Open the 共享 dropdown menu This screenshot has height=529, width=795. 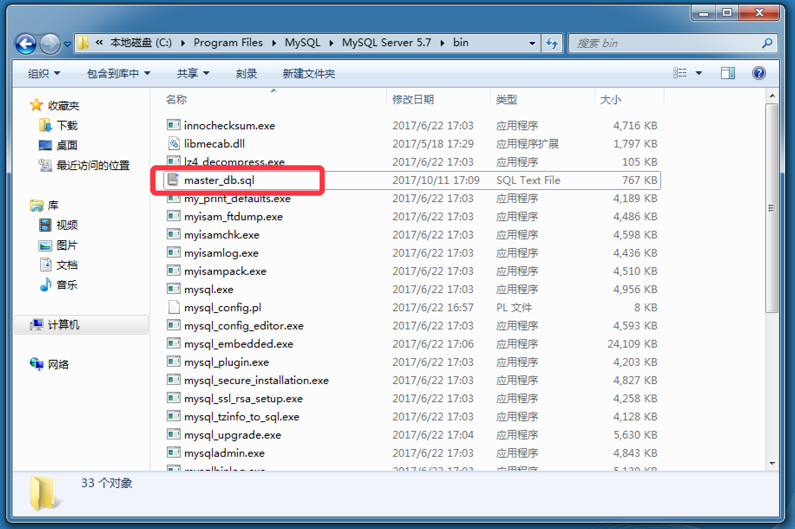[192, 74]
